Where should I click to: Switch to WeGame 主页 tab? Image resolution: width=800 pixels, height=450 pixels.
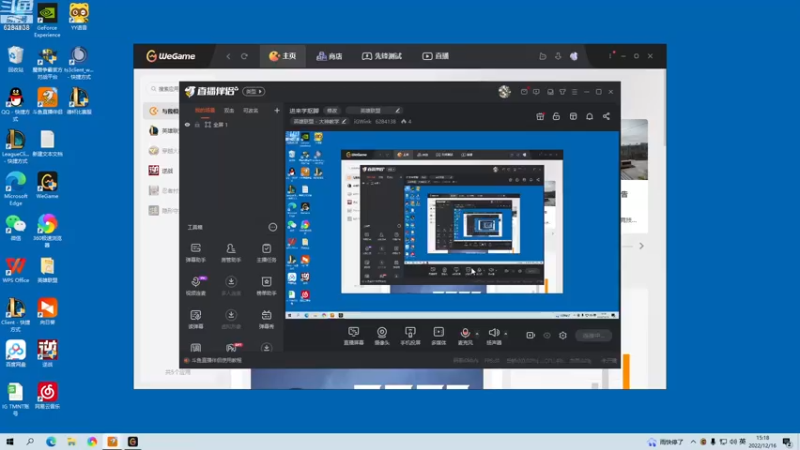point(283,56)
